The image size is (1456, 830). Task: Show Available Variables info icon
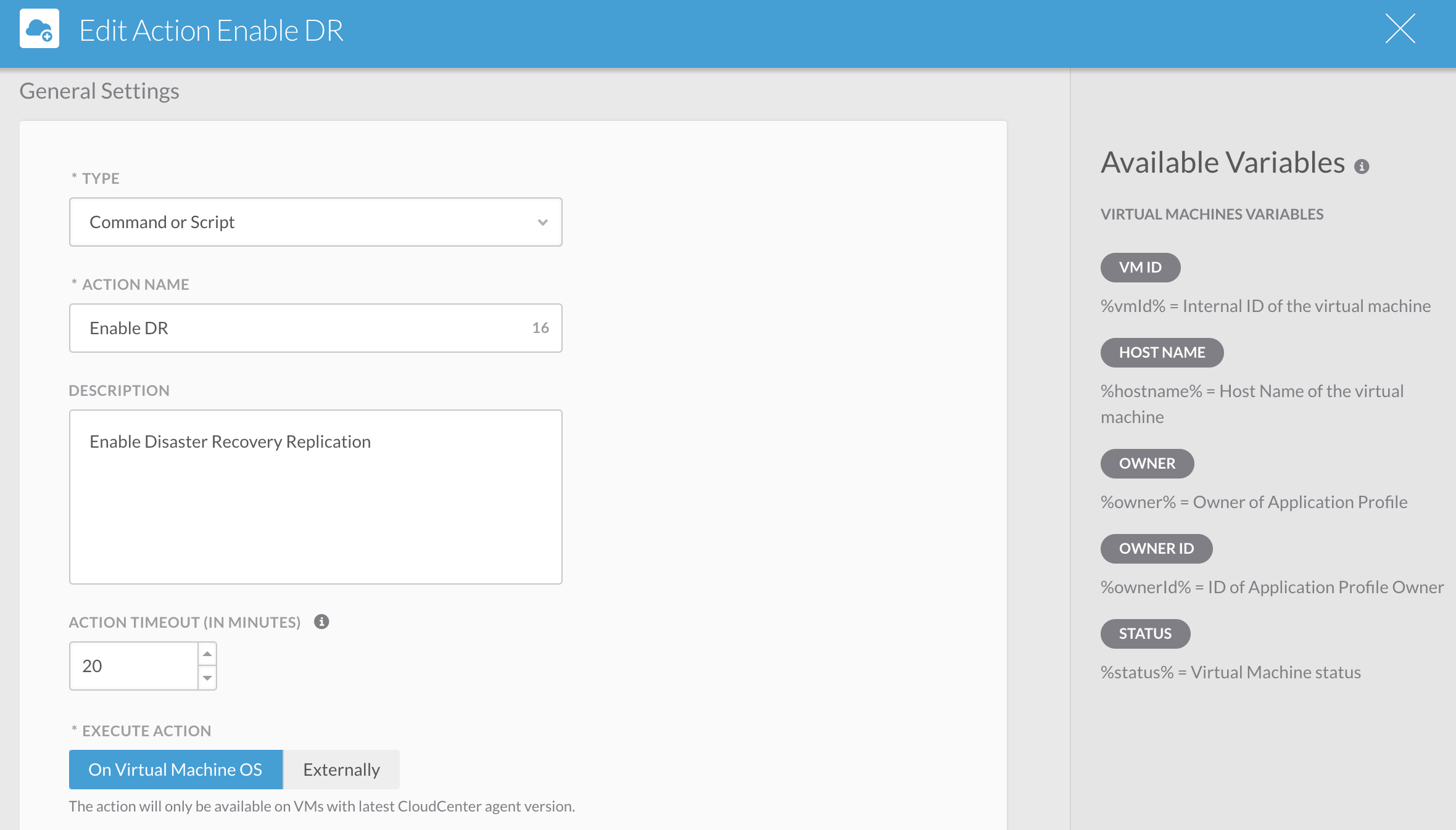tap(1362, 166)
